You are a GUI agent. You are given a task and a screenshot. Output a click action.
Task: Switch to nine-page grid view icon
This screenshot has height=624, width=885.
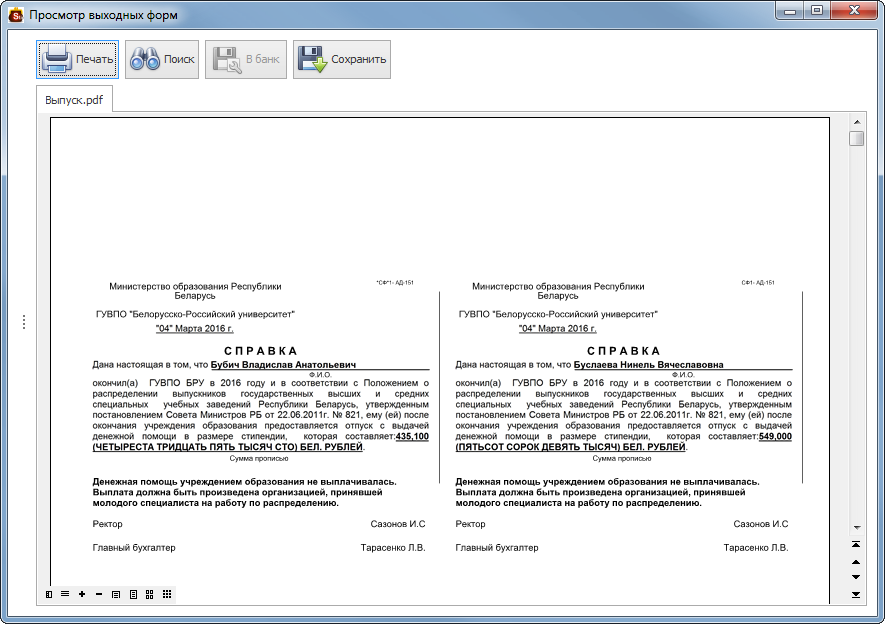coord(167,594)
